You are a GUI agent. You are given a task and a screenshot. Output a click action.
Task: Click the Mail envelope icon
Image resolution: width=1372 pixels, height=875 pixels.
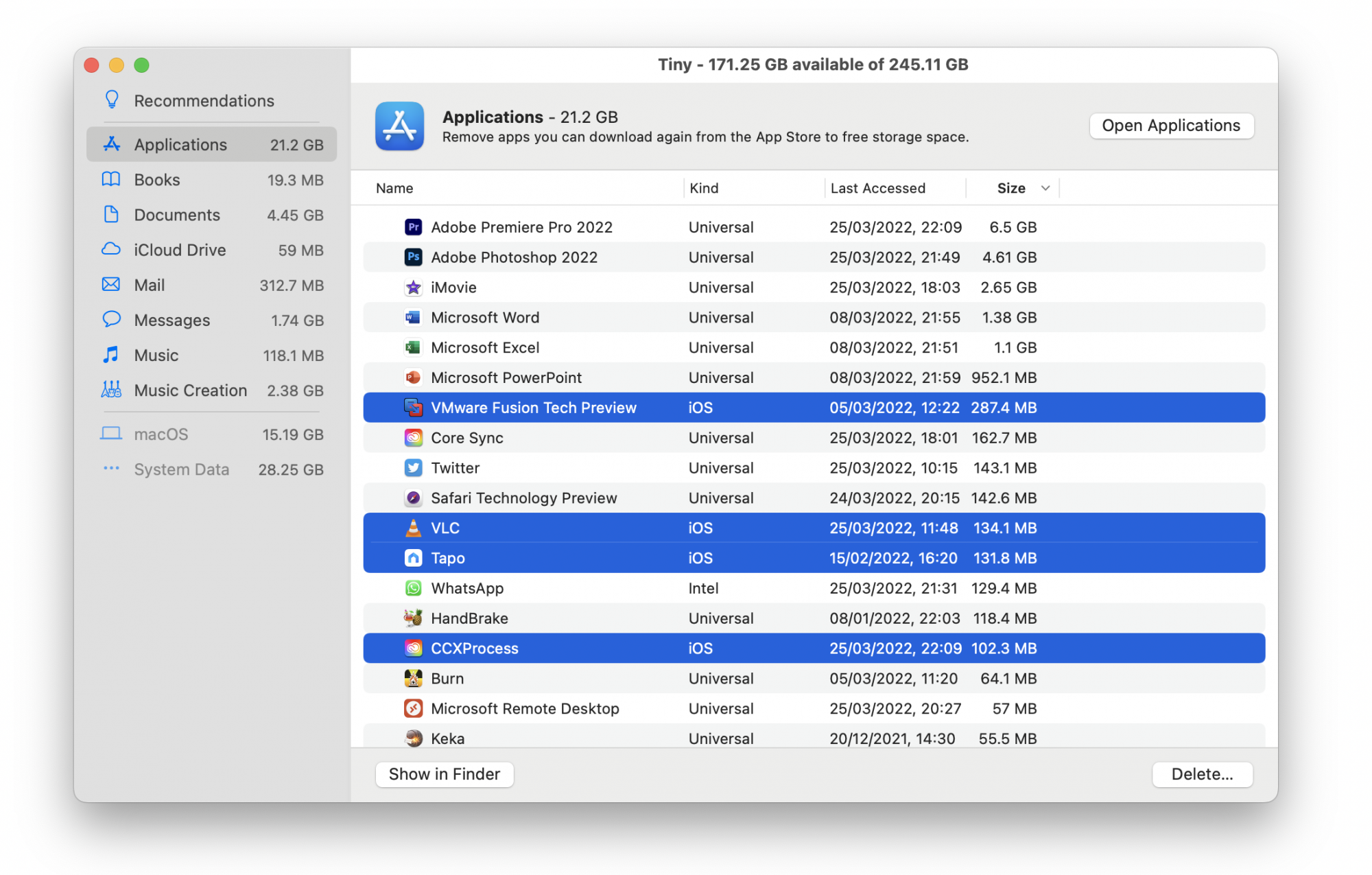point(111,285)
